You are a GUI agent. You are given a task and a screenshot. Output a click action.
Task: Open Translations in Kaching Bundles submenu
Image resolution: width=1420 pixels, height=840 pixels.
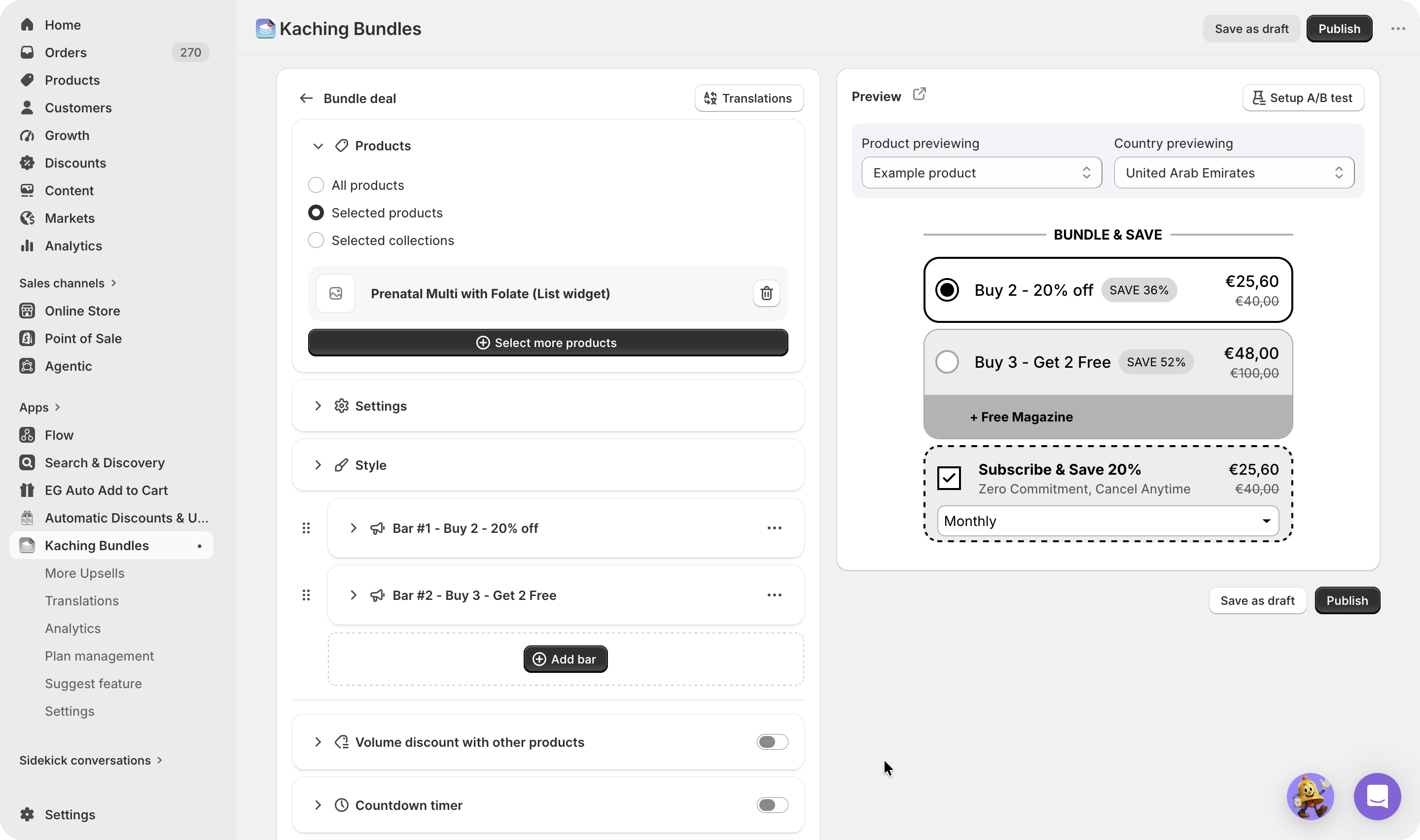click(81, 601)
